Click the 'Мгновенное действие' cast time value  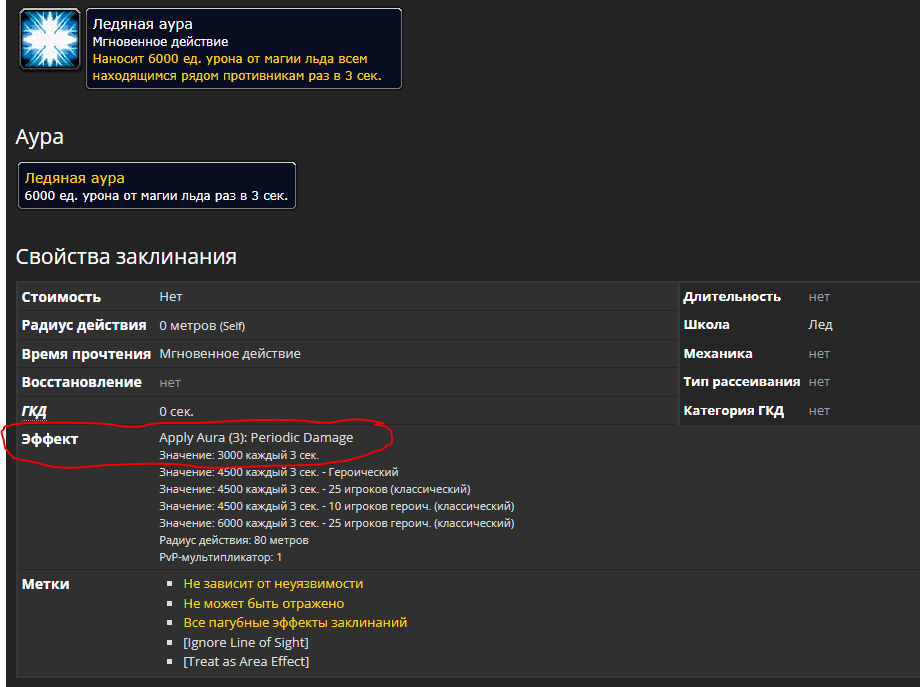pos(230,354)
